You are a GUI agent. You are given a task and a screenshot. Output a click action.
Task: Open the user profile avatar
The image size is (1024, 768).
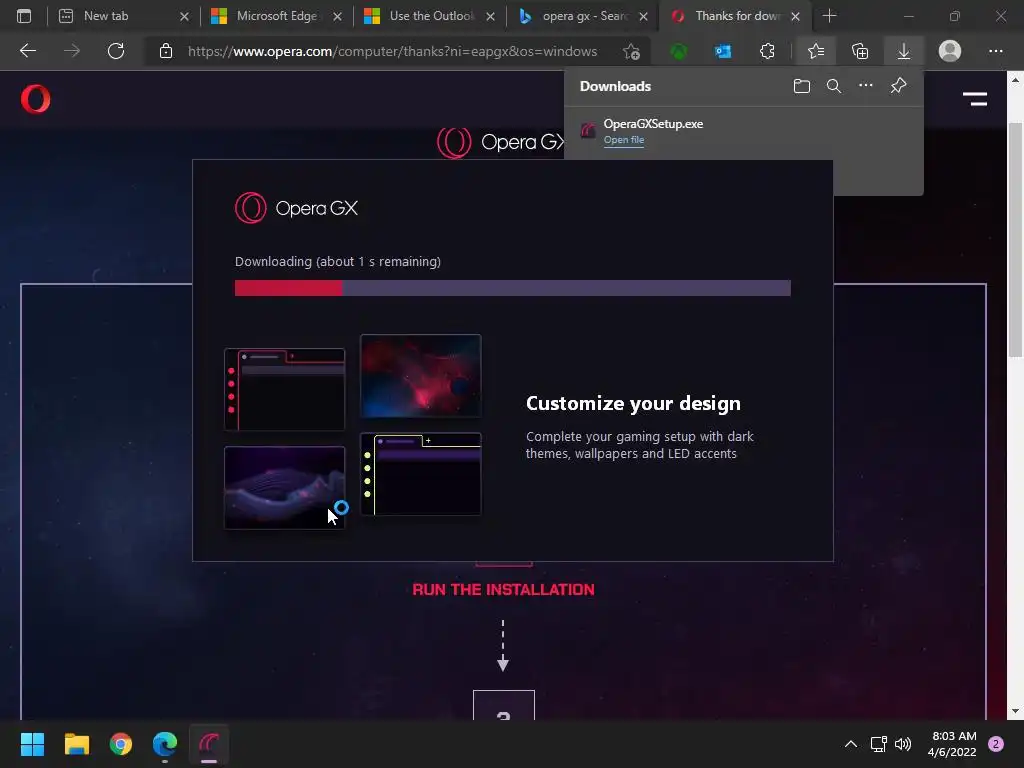[950, 51]
